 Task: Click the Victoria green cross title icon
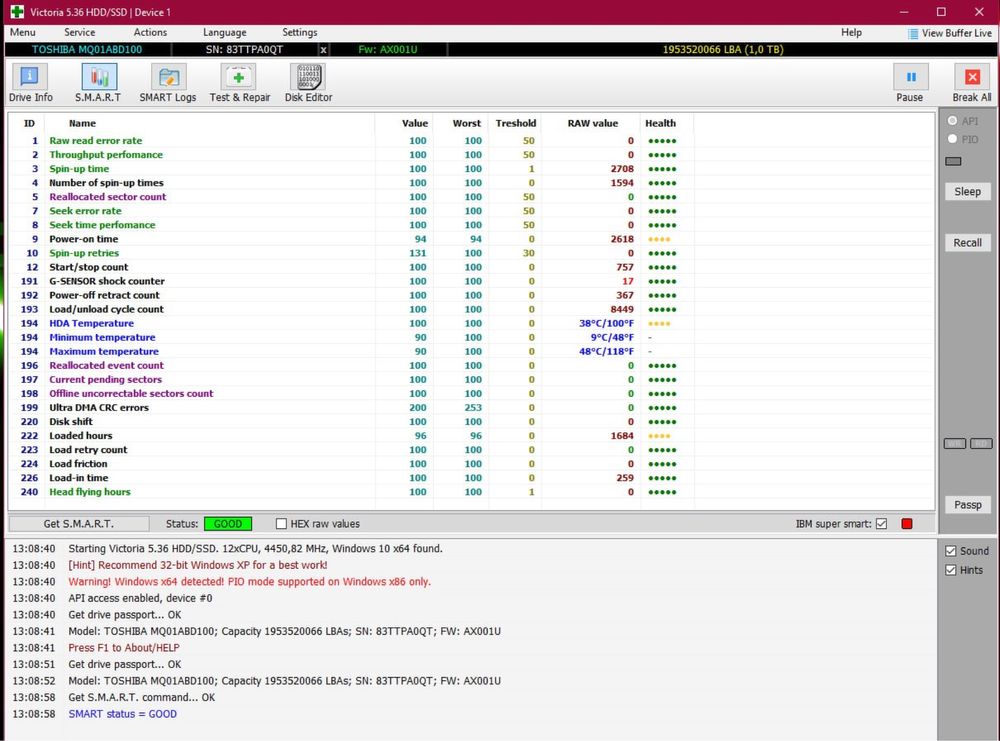click(x=17, y=12)
